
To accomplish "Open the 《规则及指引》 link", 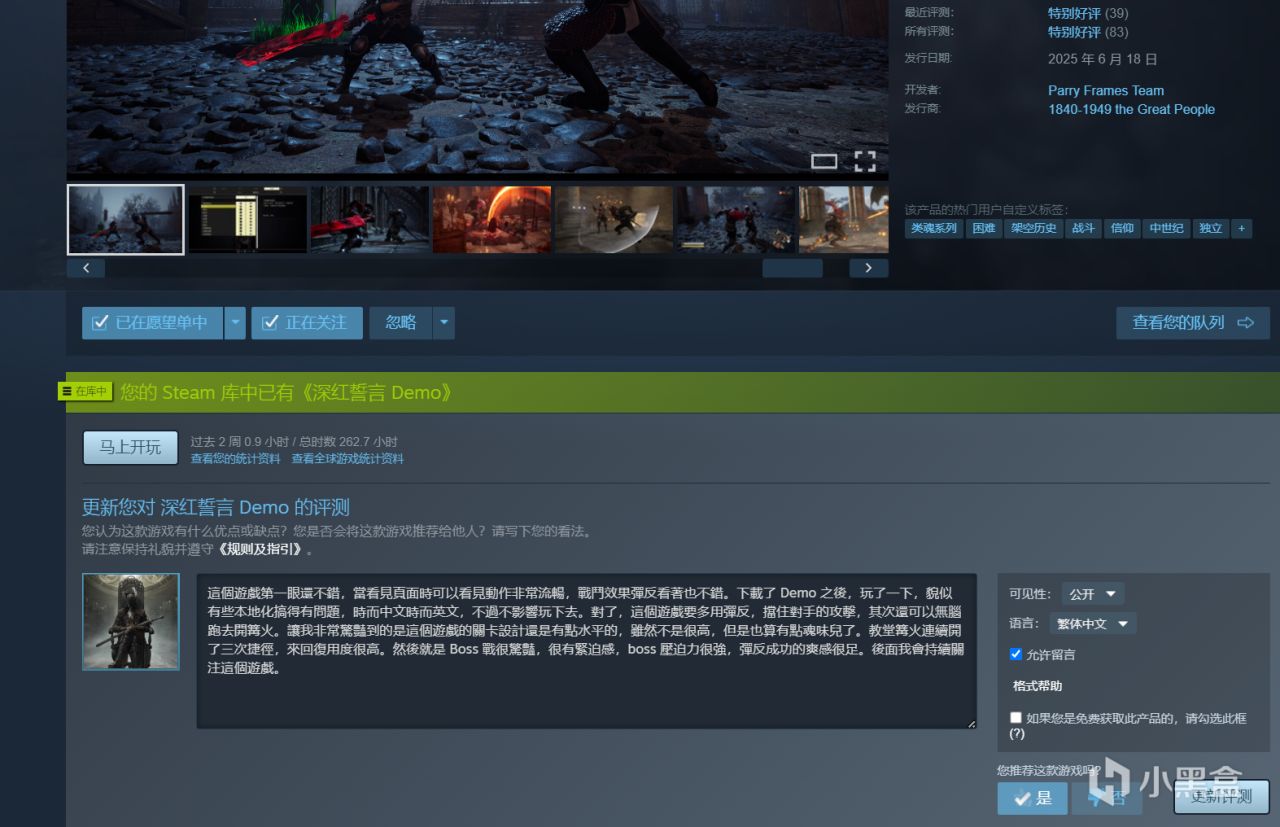I will click(262, 549).
